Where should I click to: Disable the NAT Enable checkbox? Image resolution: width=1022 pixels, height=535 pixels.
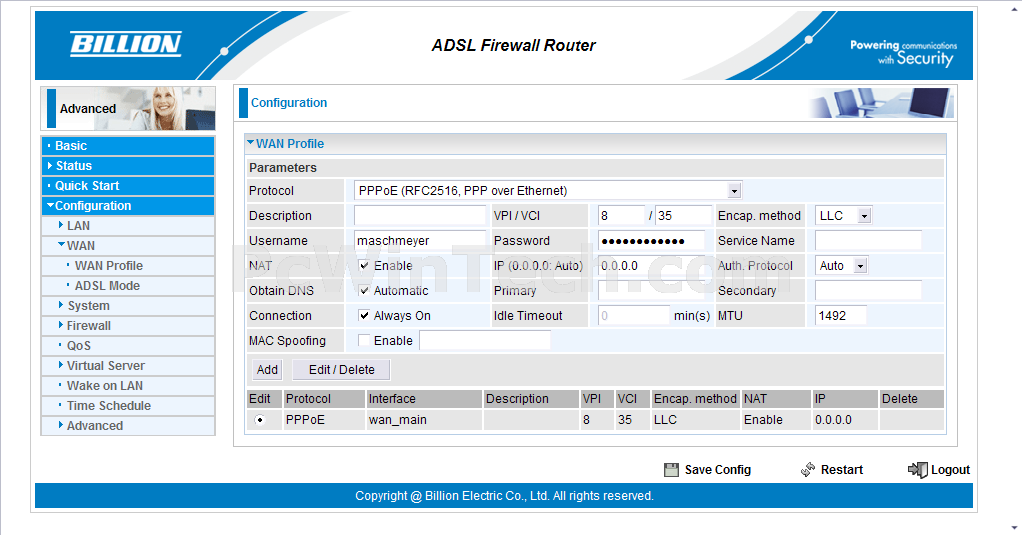click(x=365, y=266)
